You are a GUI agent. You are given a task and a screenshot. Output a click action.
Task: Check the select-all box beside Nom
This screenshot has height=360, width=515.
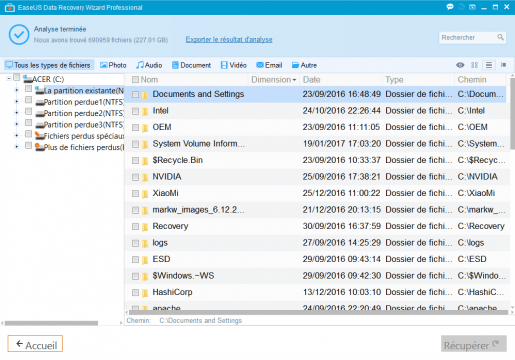tap(135, 80)
